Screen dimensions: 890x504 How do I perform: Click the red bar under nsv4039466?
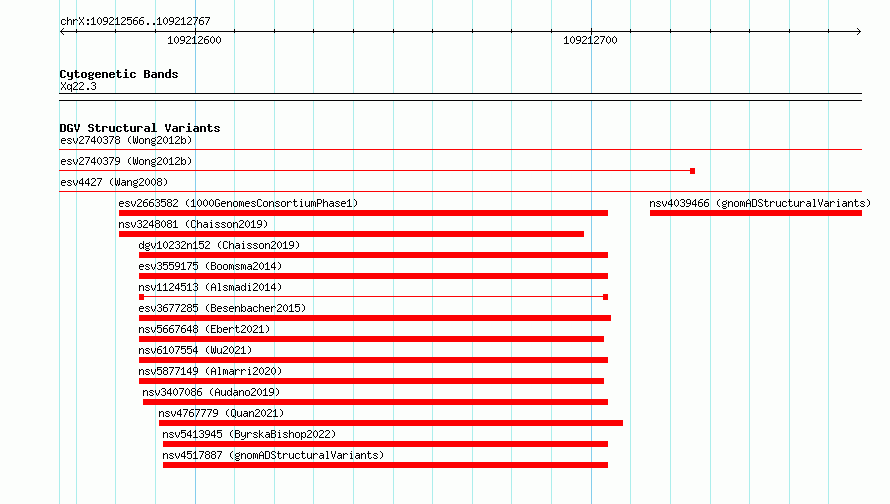[x=756, y=213]
